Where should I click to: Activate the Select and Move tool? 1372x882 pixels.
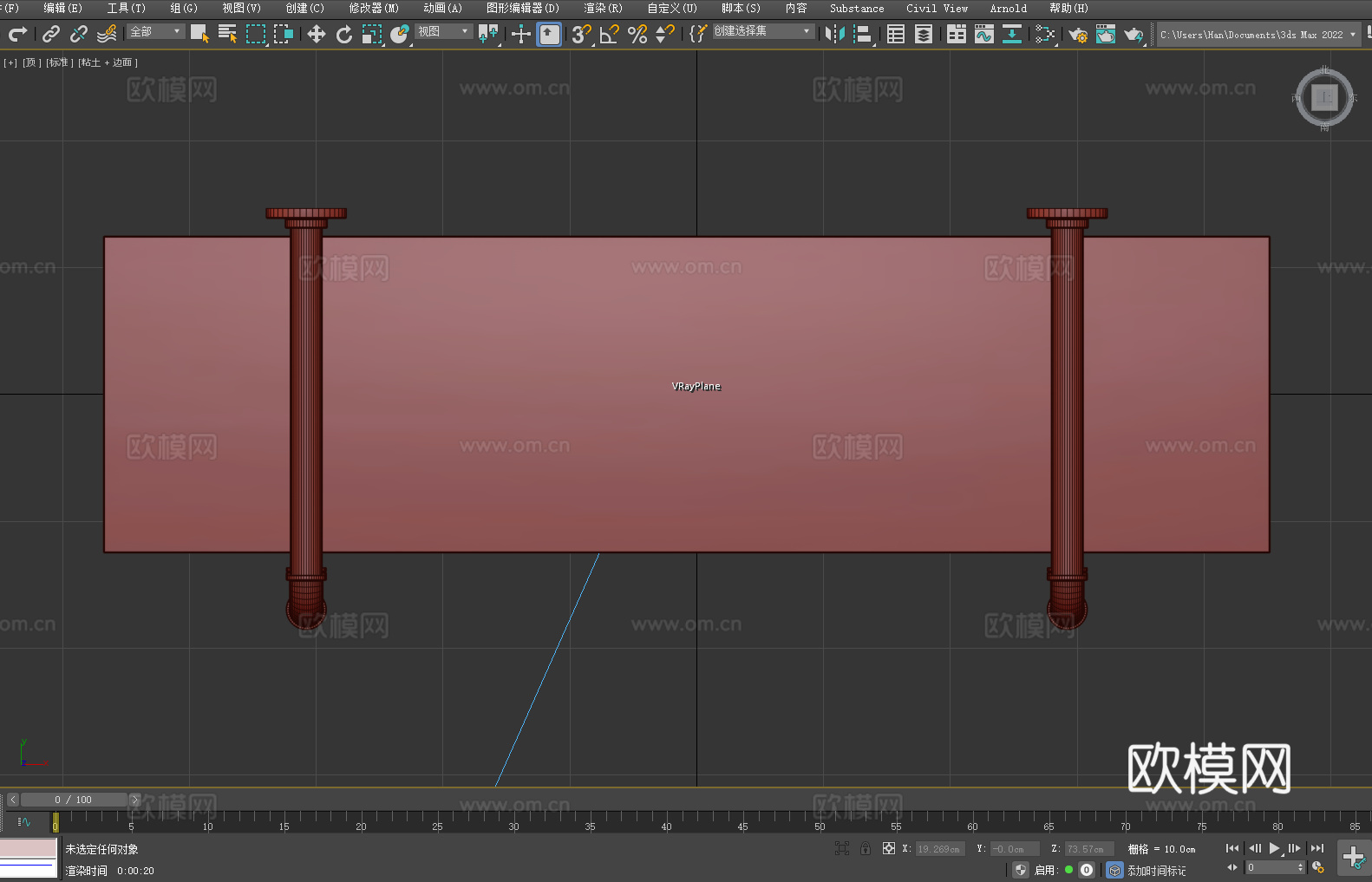(317, 34)
